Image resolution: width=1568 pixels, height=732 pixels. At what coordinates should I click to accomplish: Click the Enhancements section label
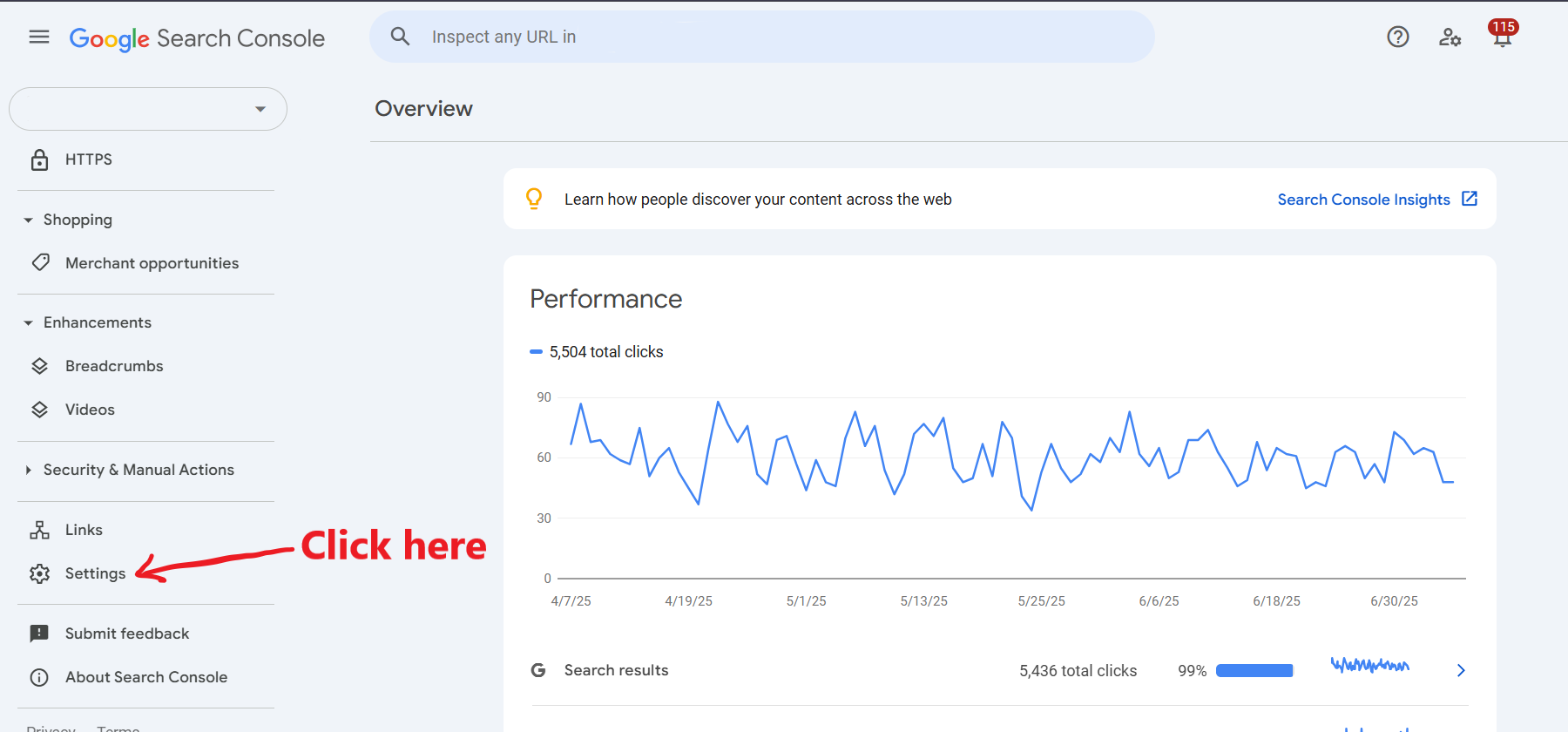click(98, 322)
